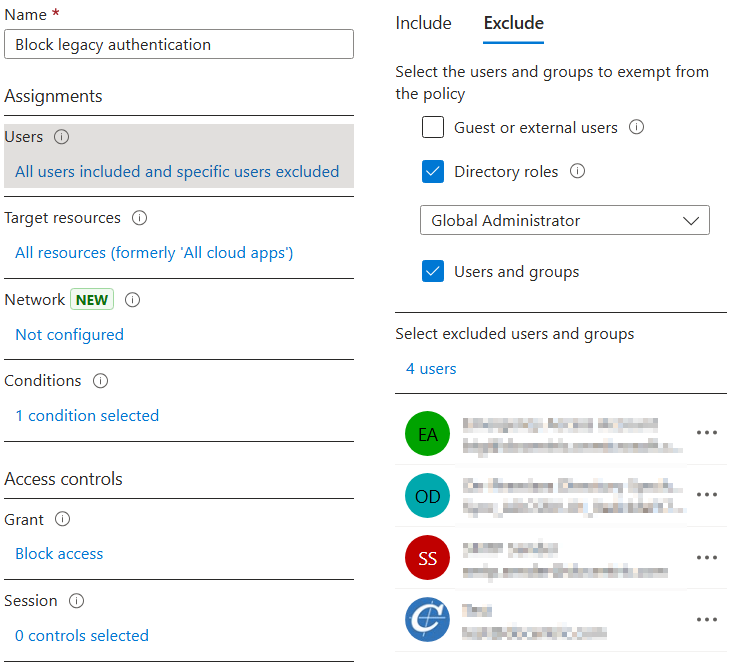Click the 1 condition selected link
The image size is (737, 665).
click(x=87, y=416)
